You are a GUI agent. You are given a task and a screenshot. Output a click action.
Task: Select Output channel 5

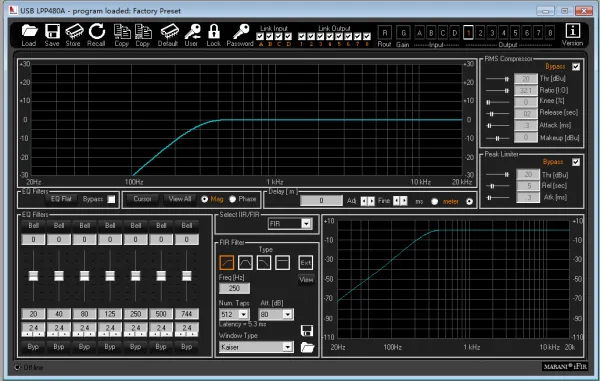(515, 33)
